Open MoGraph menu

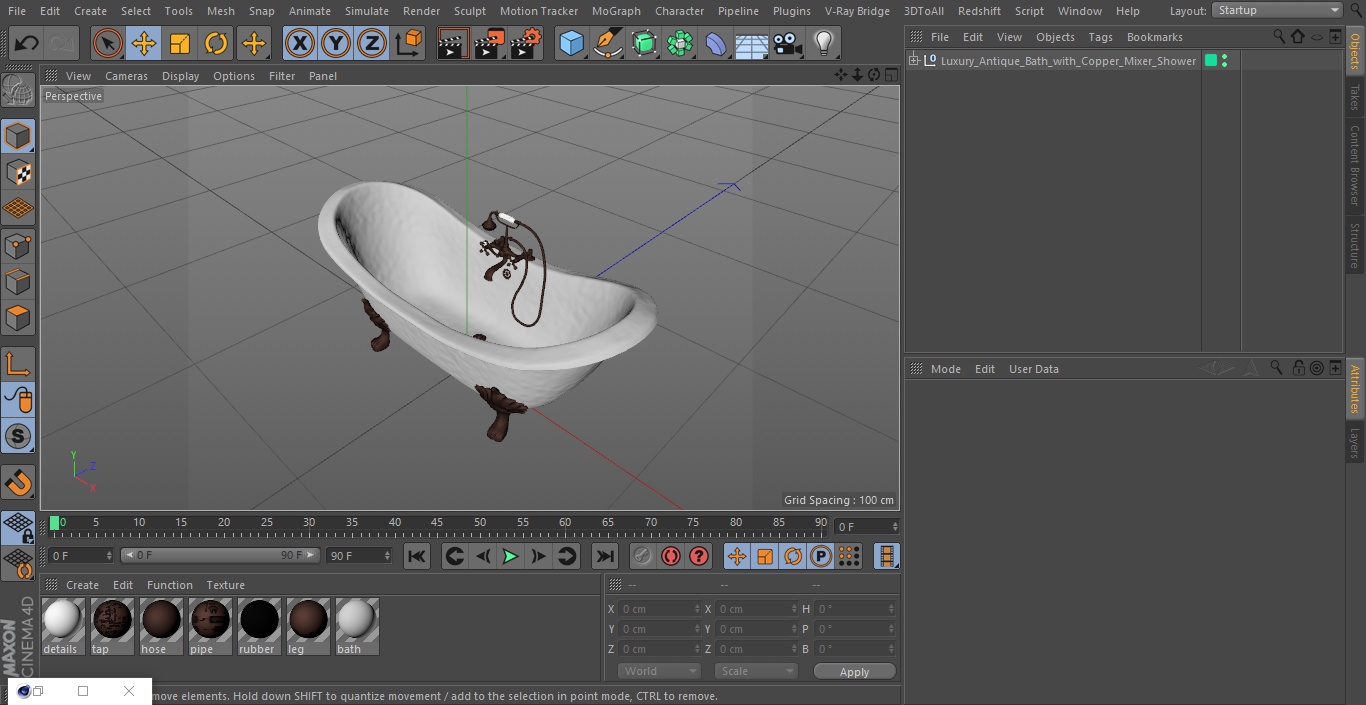click(x=616, y=11)
